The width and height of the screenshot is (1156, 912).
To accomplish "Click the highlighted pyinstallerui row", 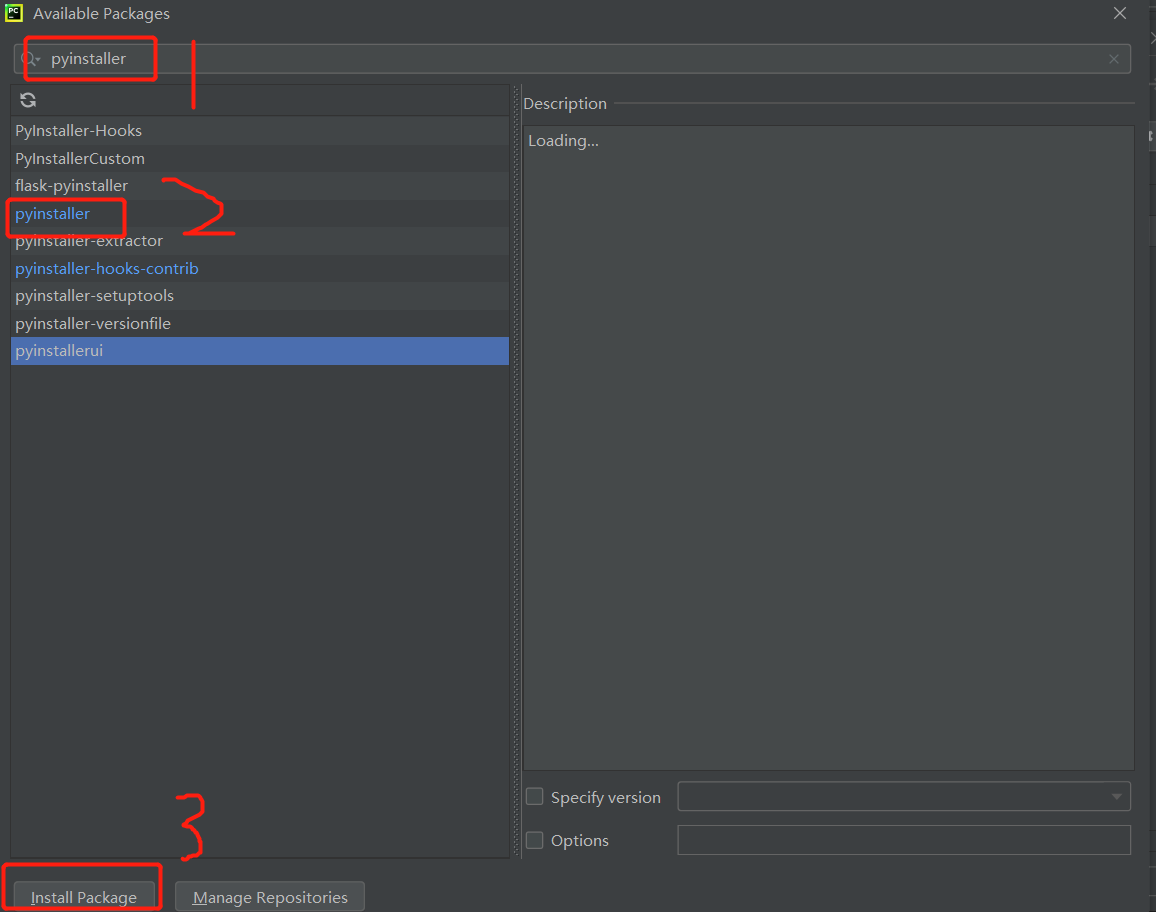I will pos(260,351).
